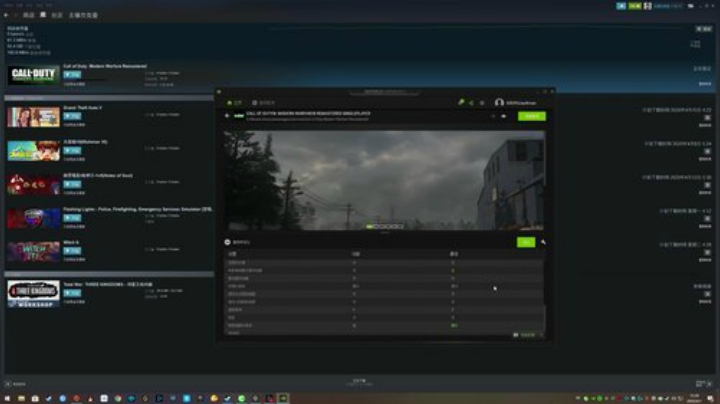Open the notification center on the taskbar
The height and width of the screenshot is (404, 720).
click(x=710, y=398)
